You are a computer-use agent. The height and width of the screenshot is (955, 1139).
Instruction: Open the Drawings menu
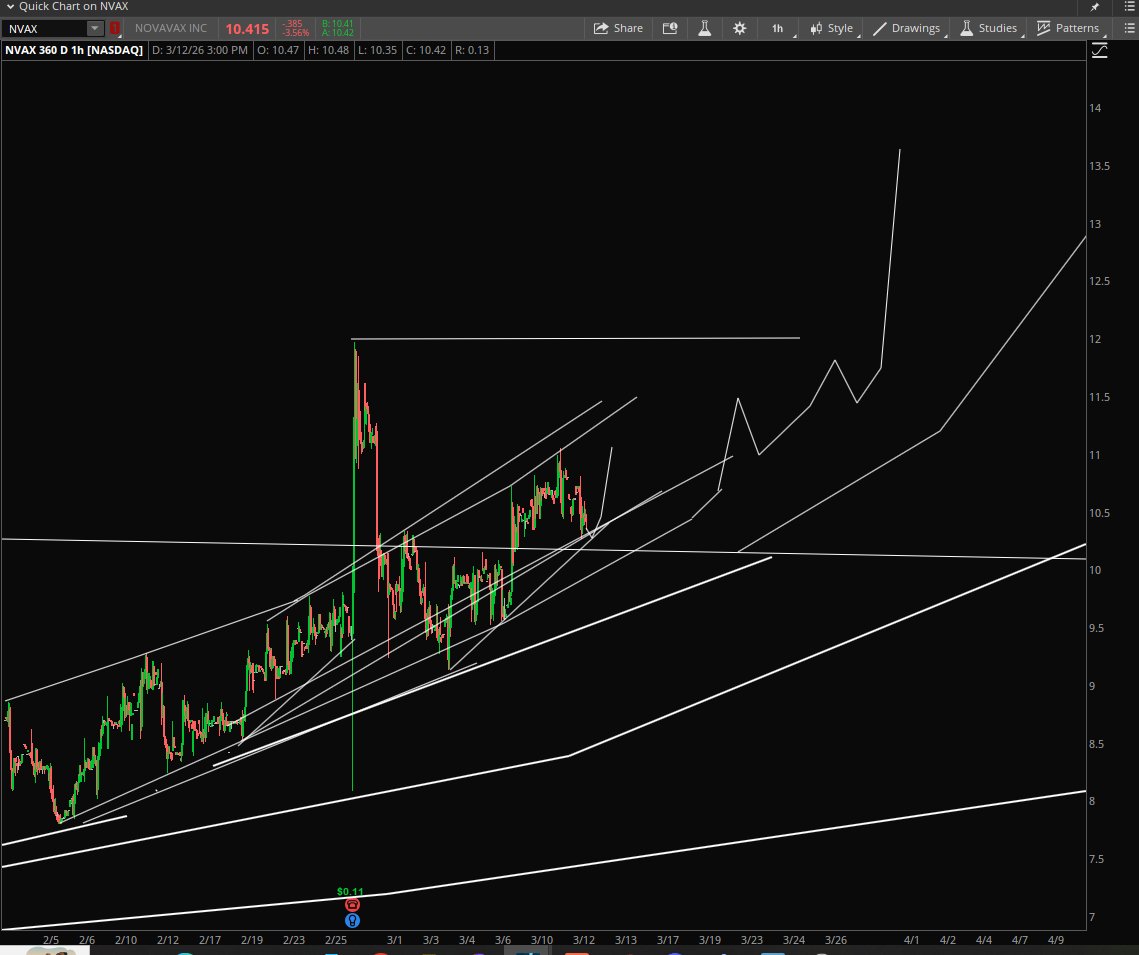pyautogui.click(x=907, y=28)
